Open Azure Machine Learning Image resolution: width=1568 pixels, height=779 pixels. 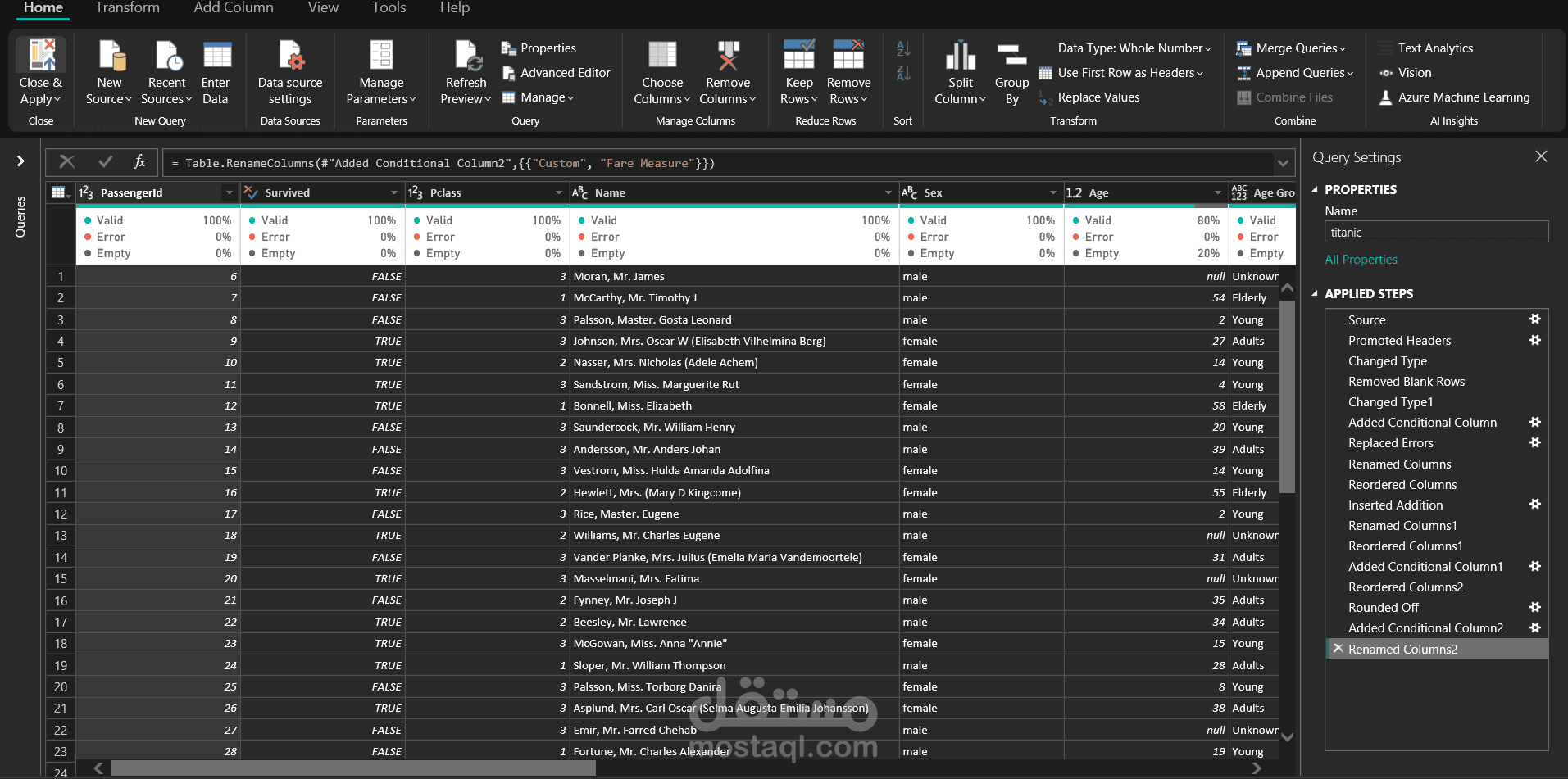click(1454, 97)
